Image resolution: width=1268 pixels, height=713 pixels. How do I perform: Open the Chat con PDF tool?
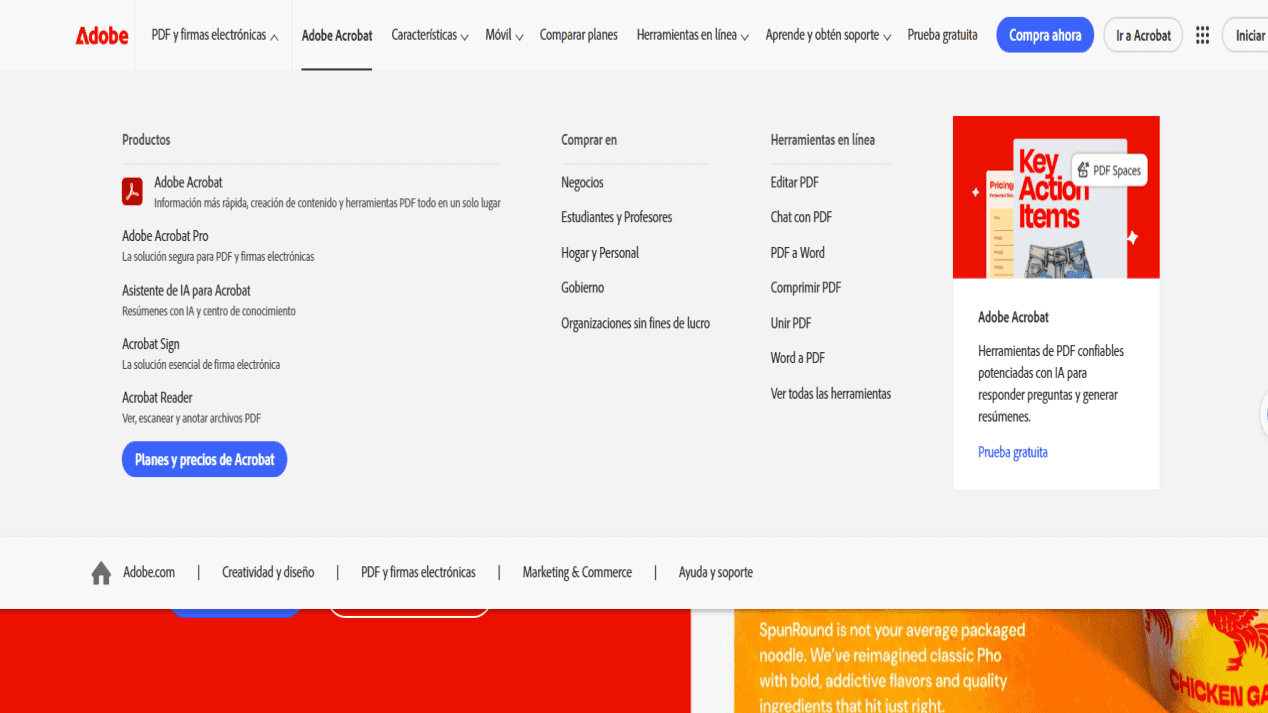[801, 217]
